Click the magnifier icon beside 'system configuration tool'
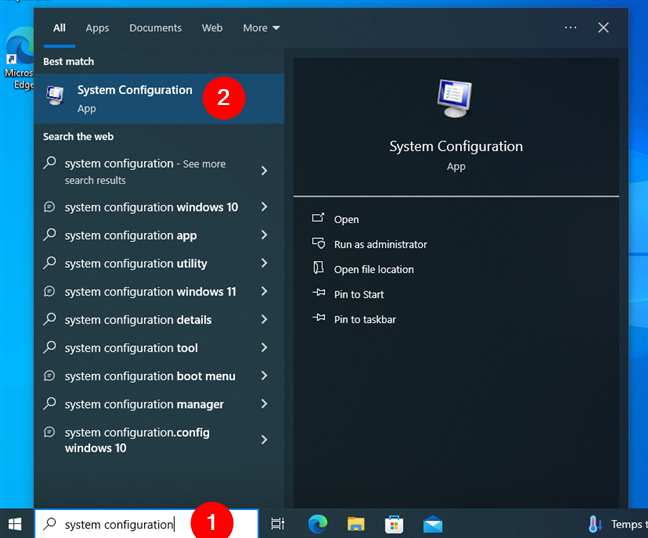Screen dimensions: 648x538 50,347
